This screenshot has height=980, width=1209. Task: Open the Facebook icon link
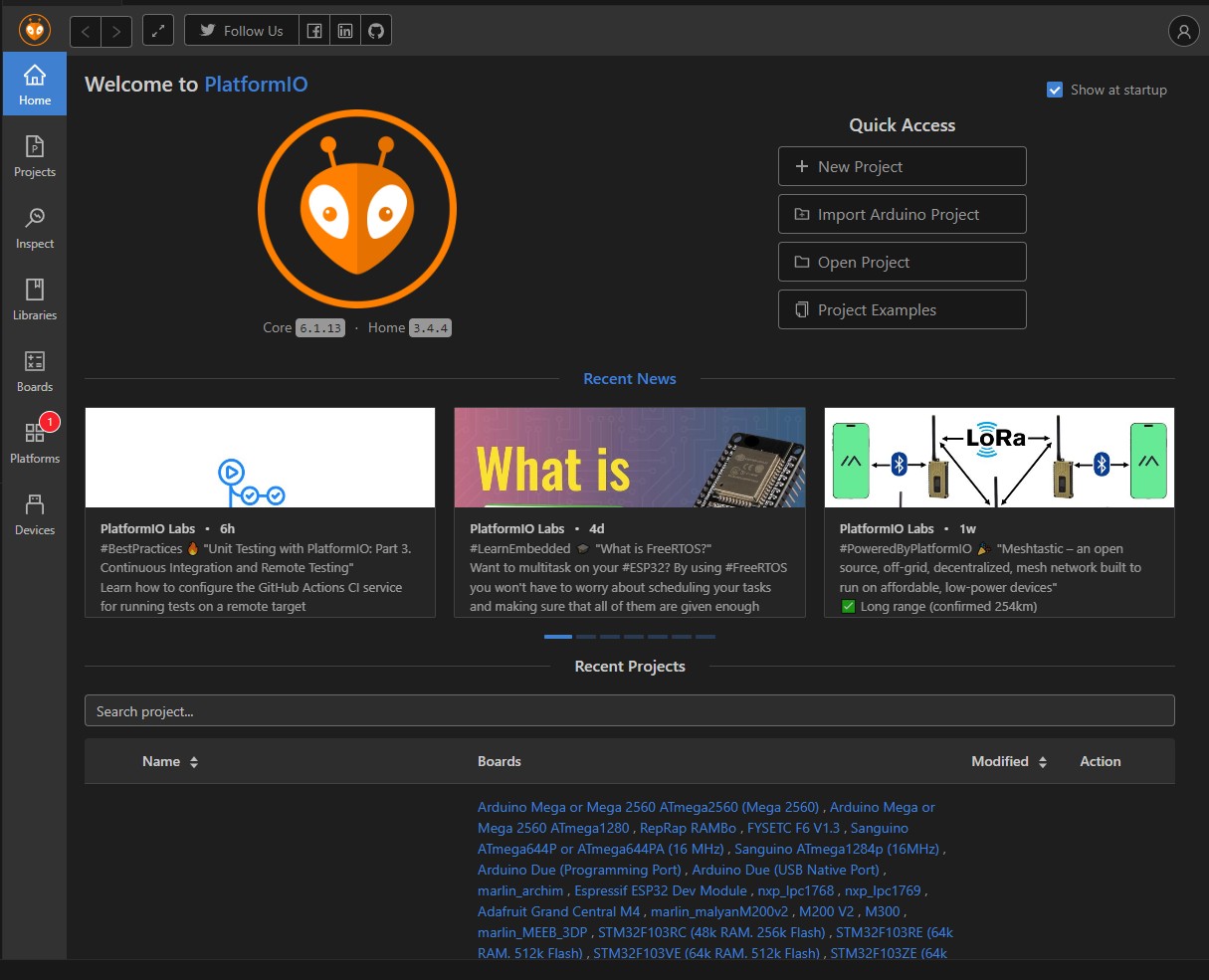[x=313, y=31]
